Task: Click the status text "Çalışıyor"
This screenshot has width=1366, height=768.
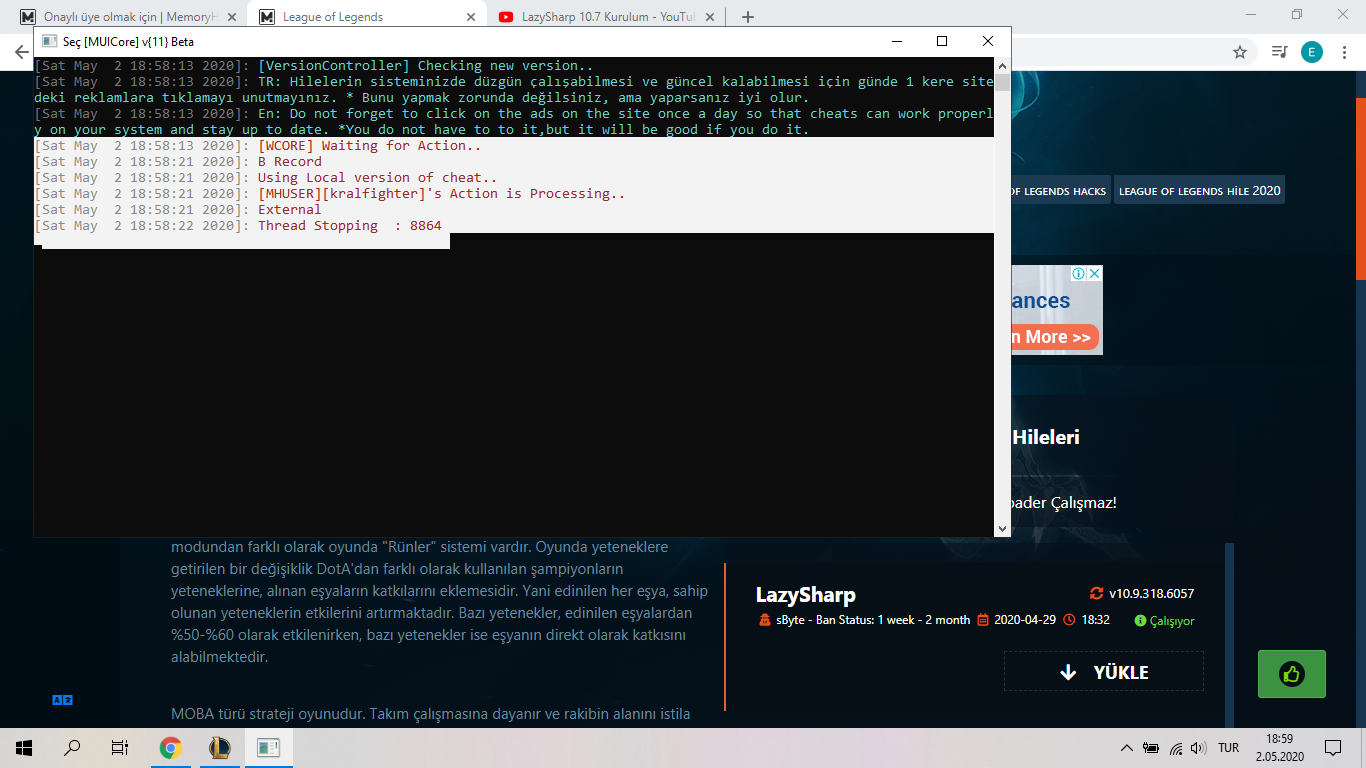Action: click(x=1172, y=621)
